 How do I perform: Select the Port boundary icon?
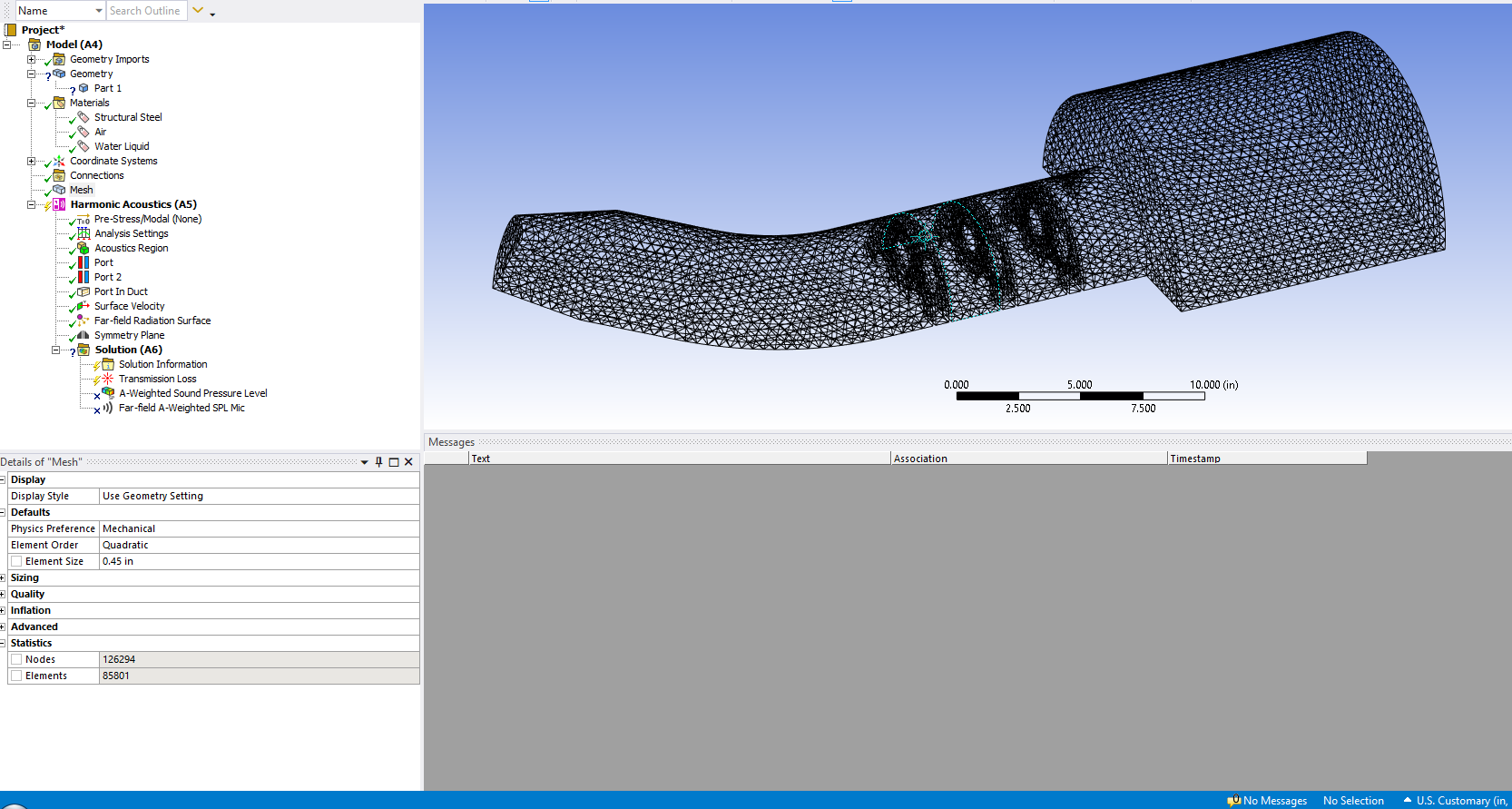point(83,262)
